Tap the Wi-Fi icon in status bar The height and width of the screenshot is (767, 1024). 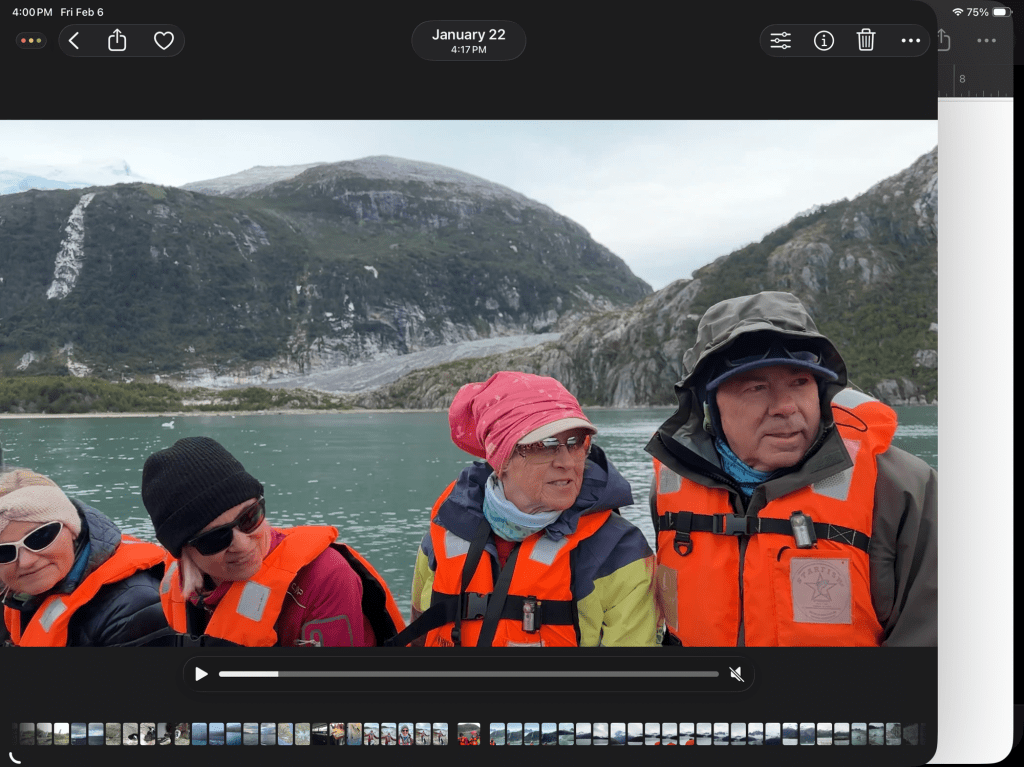[x=957, y=12]
